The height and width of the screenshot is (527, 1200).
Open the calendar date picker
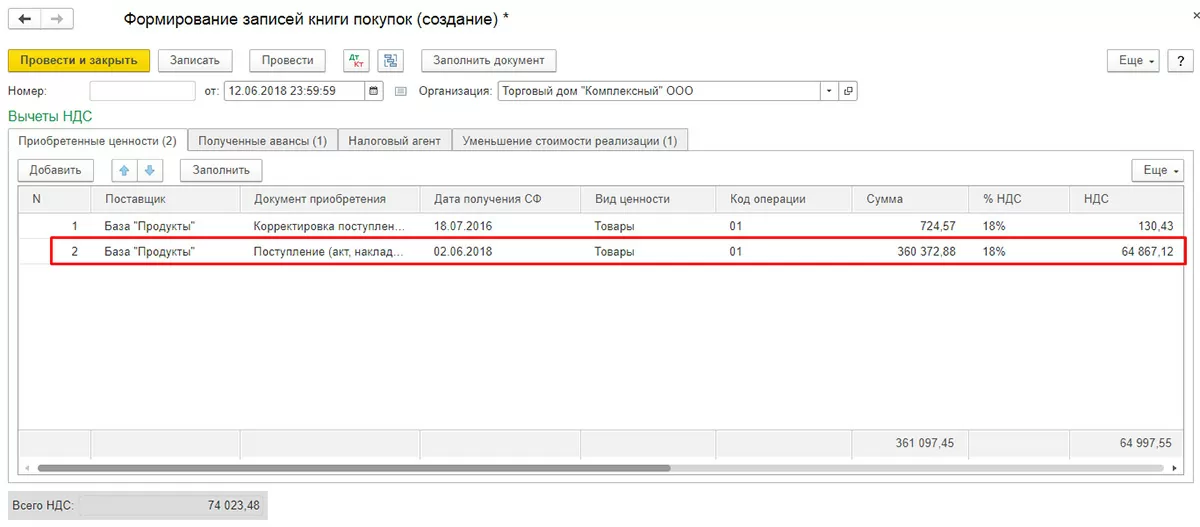374,91
